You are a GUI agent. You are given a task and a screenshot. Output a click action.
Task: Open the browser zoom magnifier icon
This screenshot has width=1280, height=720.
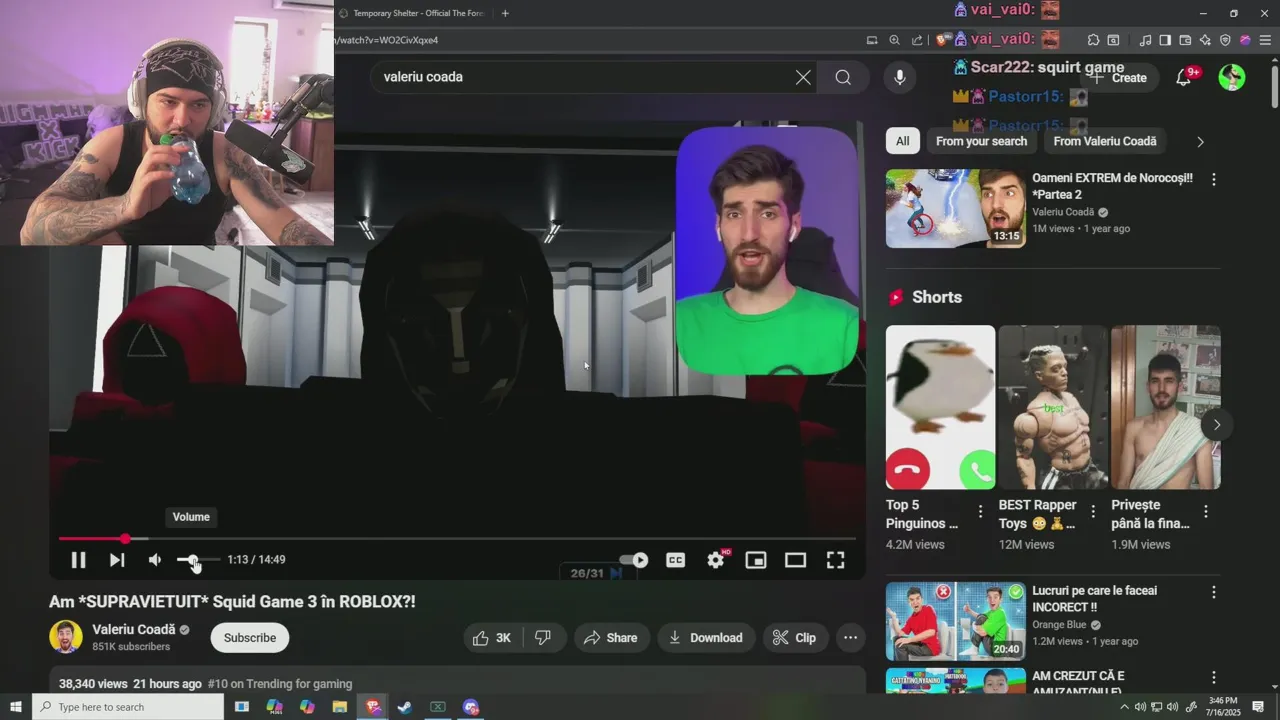(895, 40)
